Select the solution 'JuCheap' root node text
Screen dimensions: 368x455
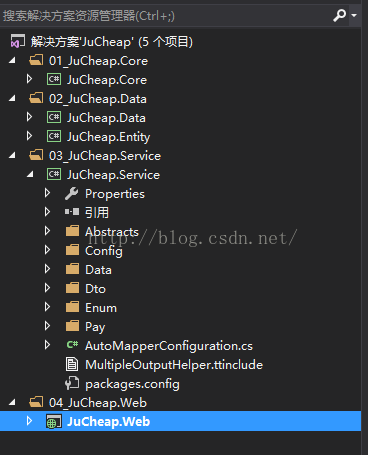(x=112, y=42)
